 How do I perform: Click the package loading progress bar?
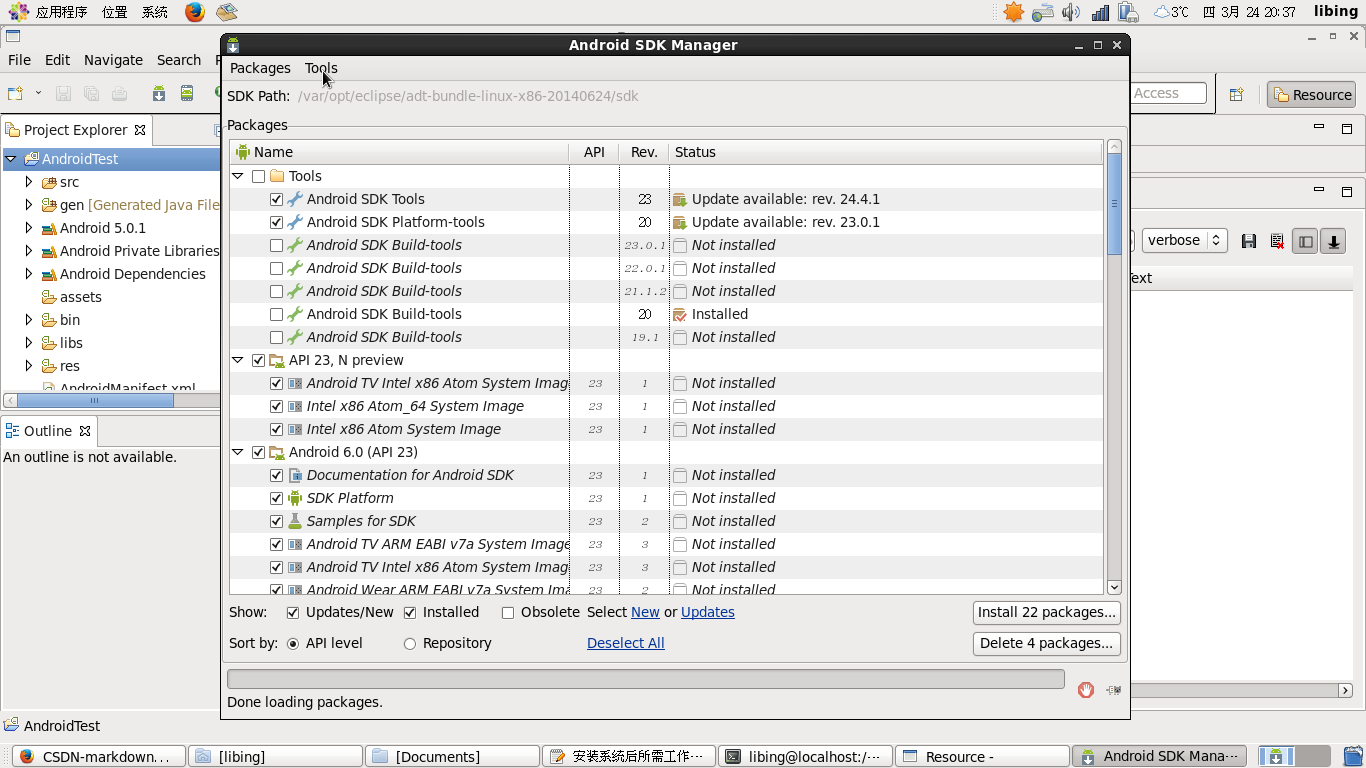(646, 679)
